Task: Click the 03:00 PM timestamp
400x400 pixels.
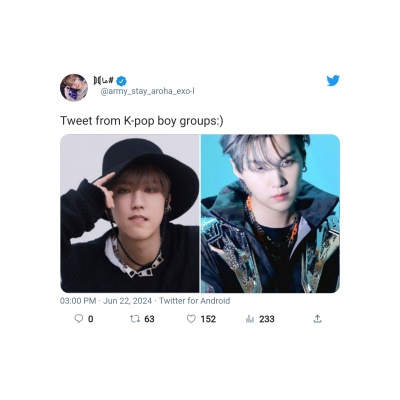Action: tap(78, 301)
